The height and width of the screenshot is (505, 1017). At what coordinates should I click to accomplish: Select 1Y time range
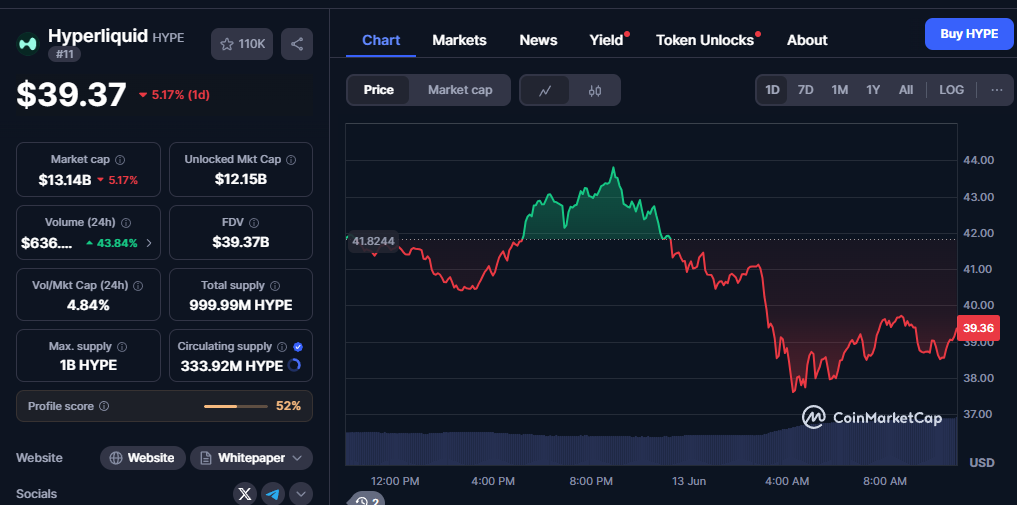click(x=873, y=90)
